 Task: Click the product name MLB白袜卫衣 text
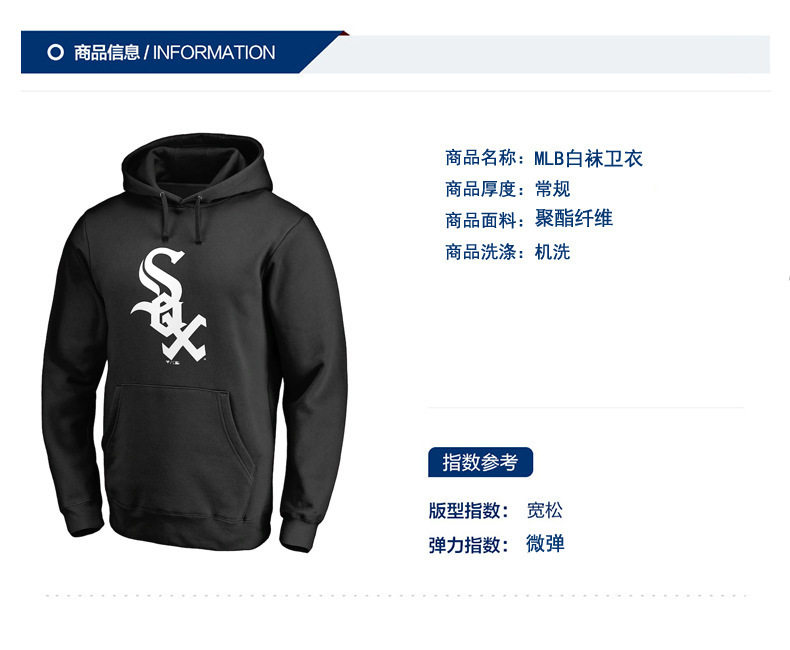point(588,158)
